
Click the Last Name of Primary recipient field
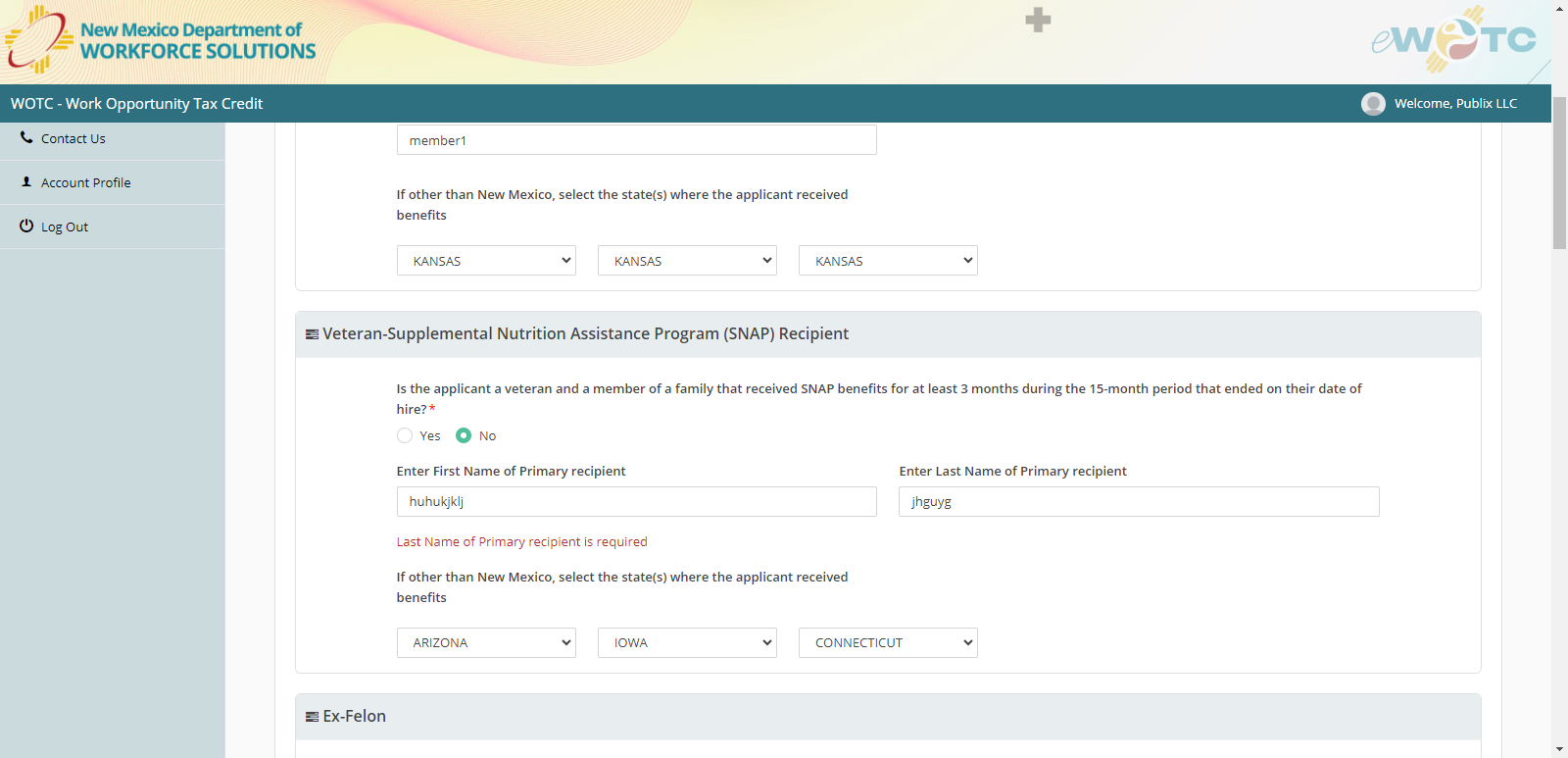pyautogui.click(x=1139, y=502)
